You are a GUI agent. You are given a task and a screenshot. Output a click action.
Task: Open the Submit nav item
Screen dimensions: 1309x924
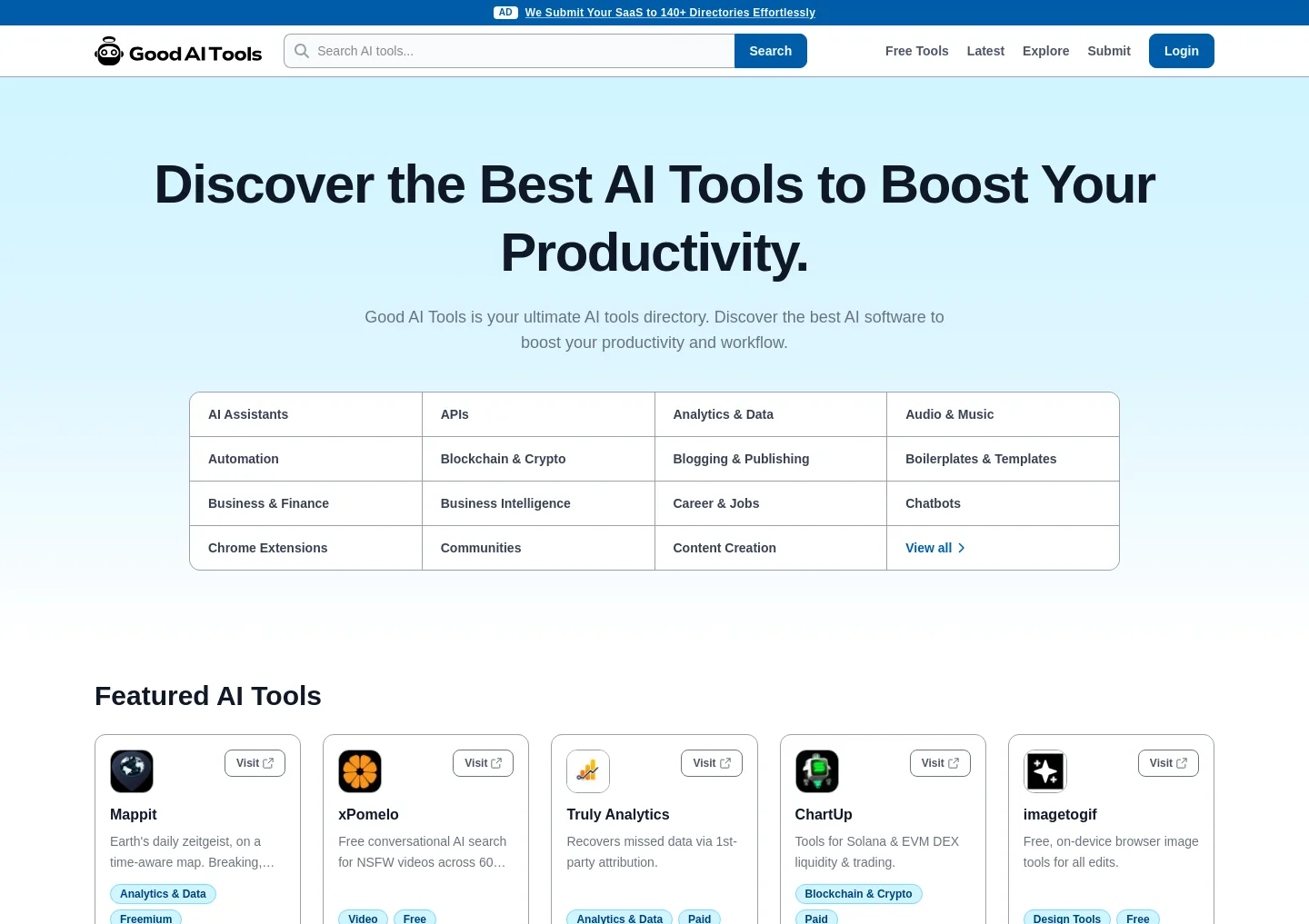click(x=1109, y=51)
